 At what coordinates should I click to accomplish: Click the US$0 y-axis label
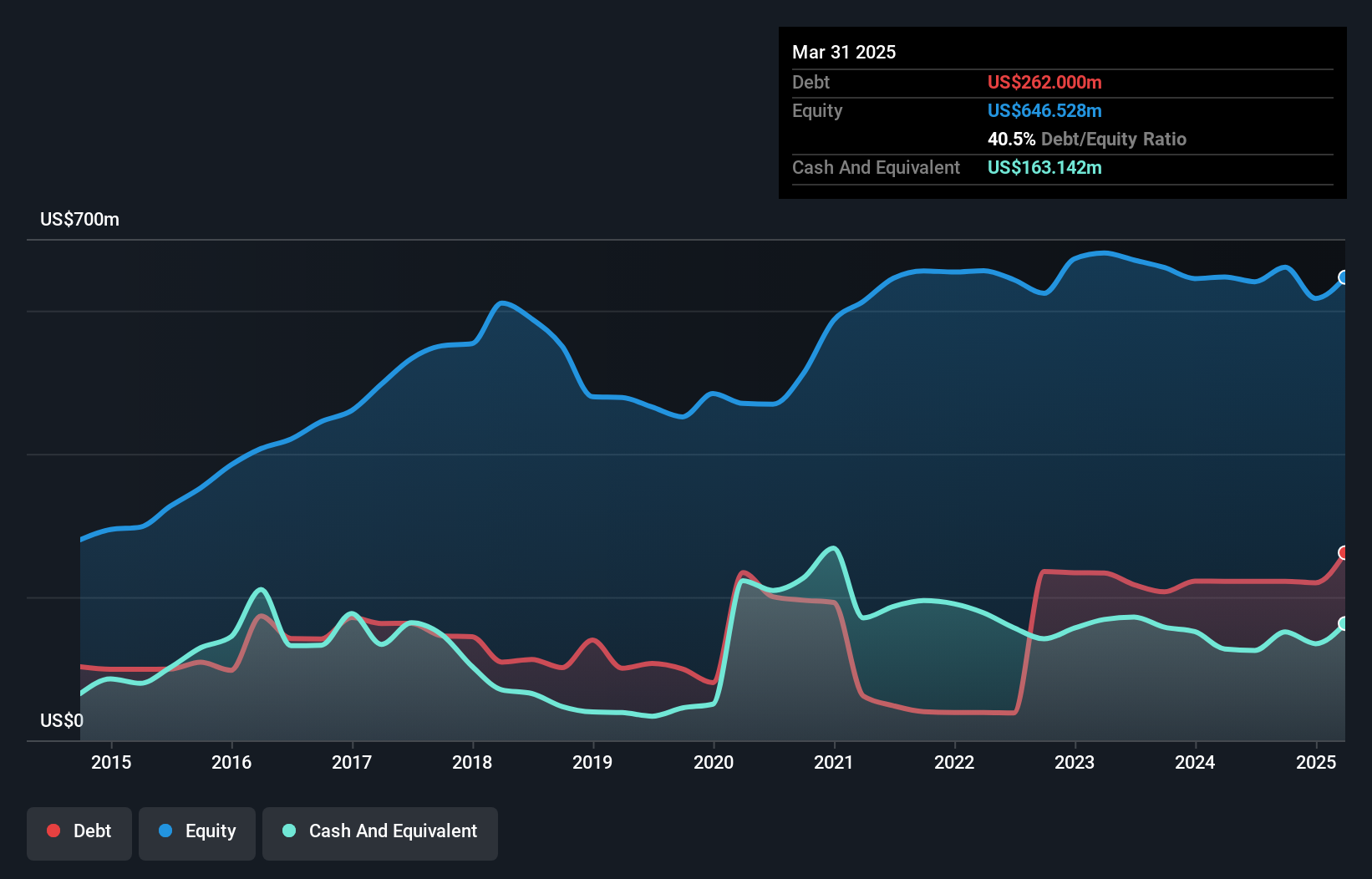coord(62,720)
